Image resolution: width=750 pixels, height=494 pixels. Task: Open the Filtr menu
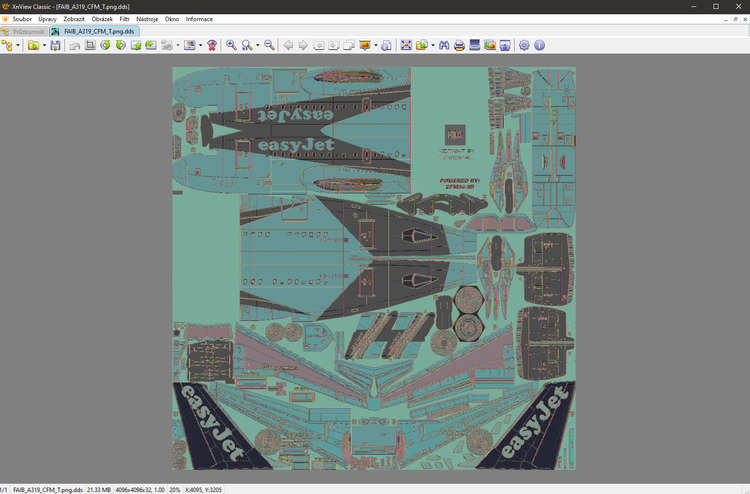coord(124,19)
